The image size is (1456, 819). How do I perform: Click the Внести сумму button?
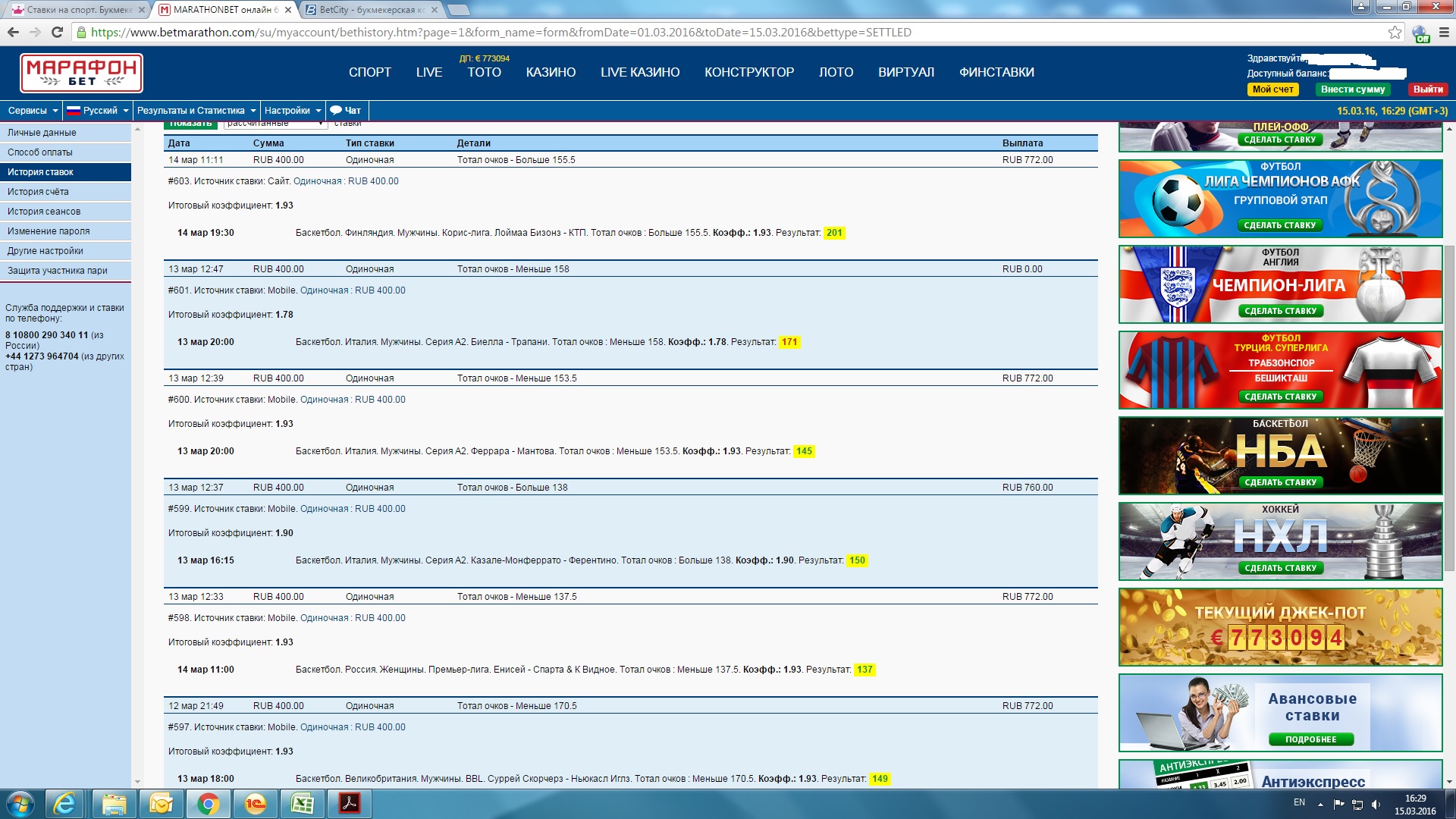click(1352, 89)
